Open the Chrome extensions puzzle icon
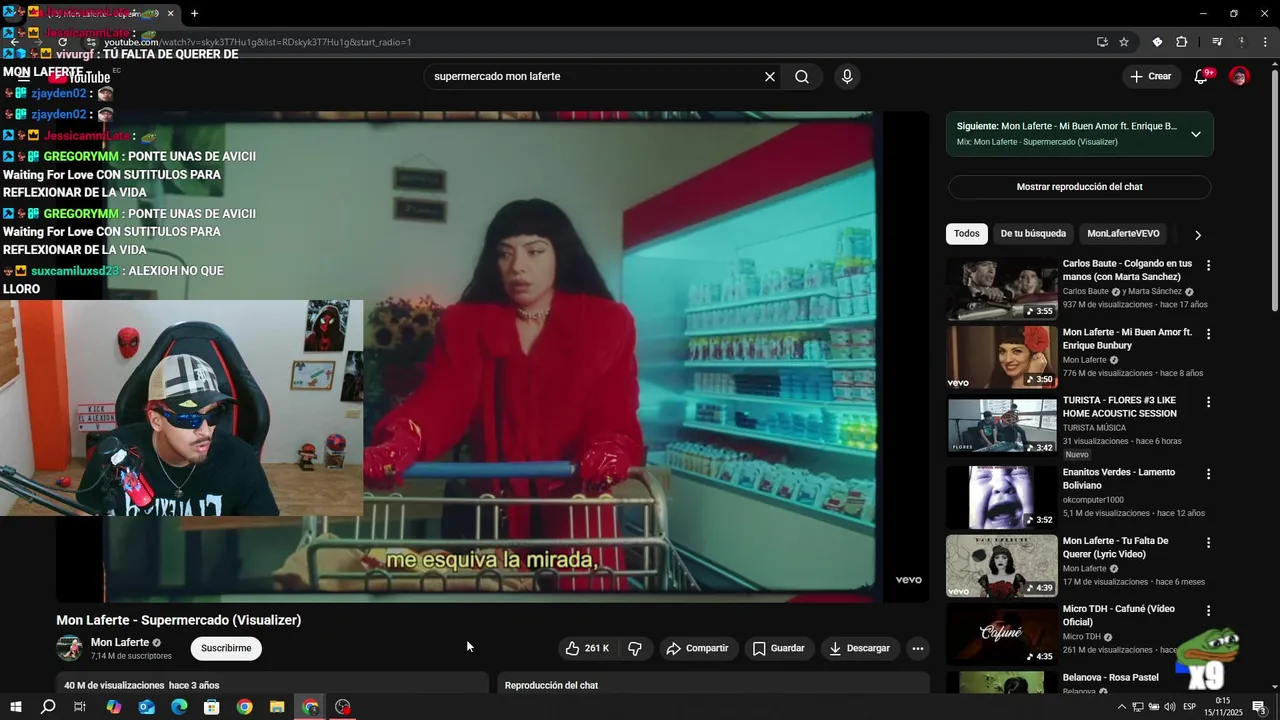 [x=1181, y=42]
